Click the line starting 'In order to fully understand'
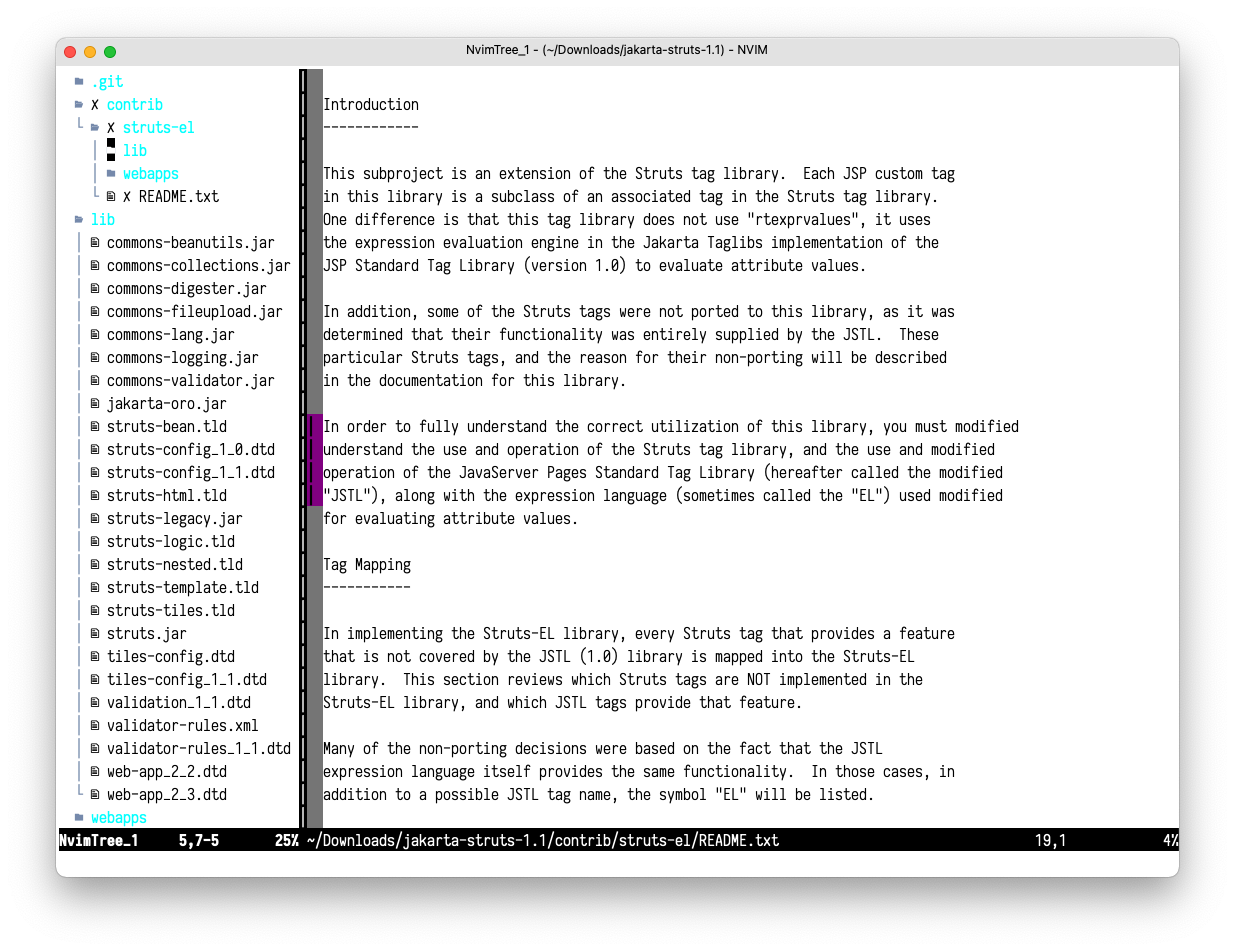The image size is (1235, 951). point(671,427)
